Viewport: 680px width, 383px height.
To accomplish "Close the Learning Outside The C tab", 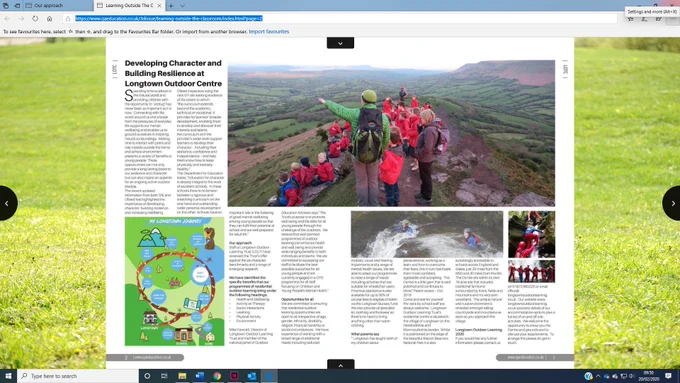I will [159, 6].
